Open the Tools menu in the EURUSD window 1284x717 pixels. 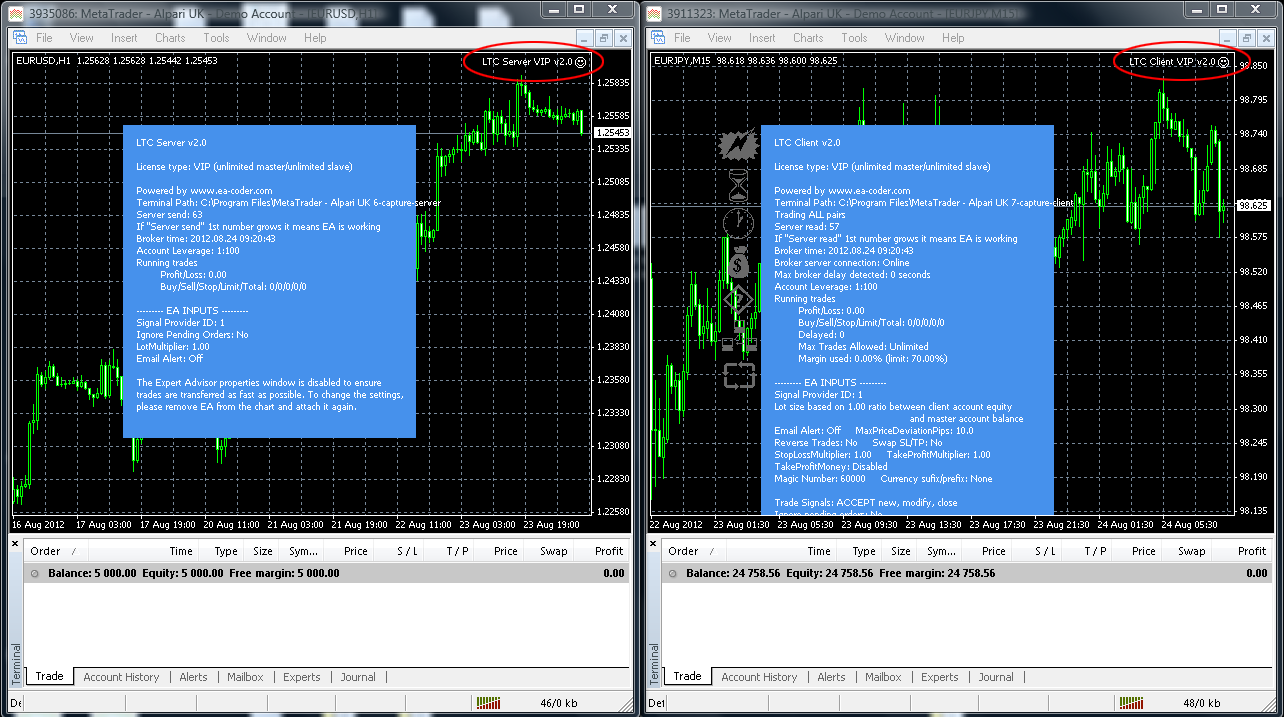[216, 38]
